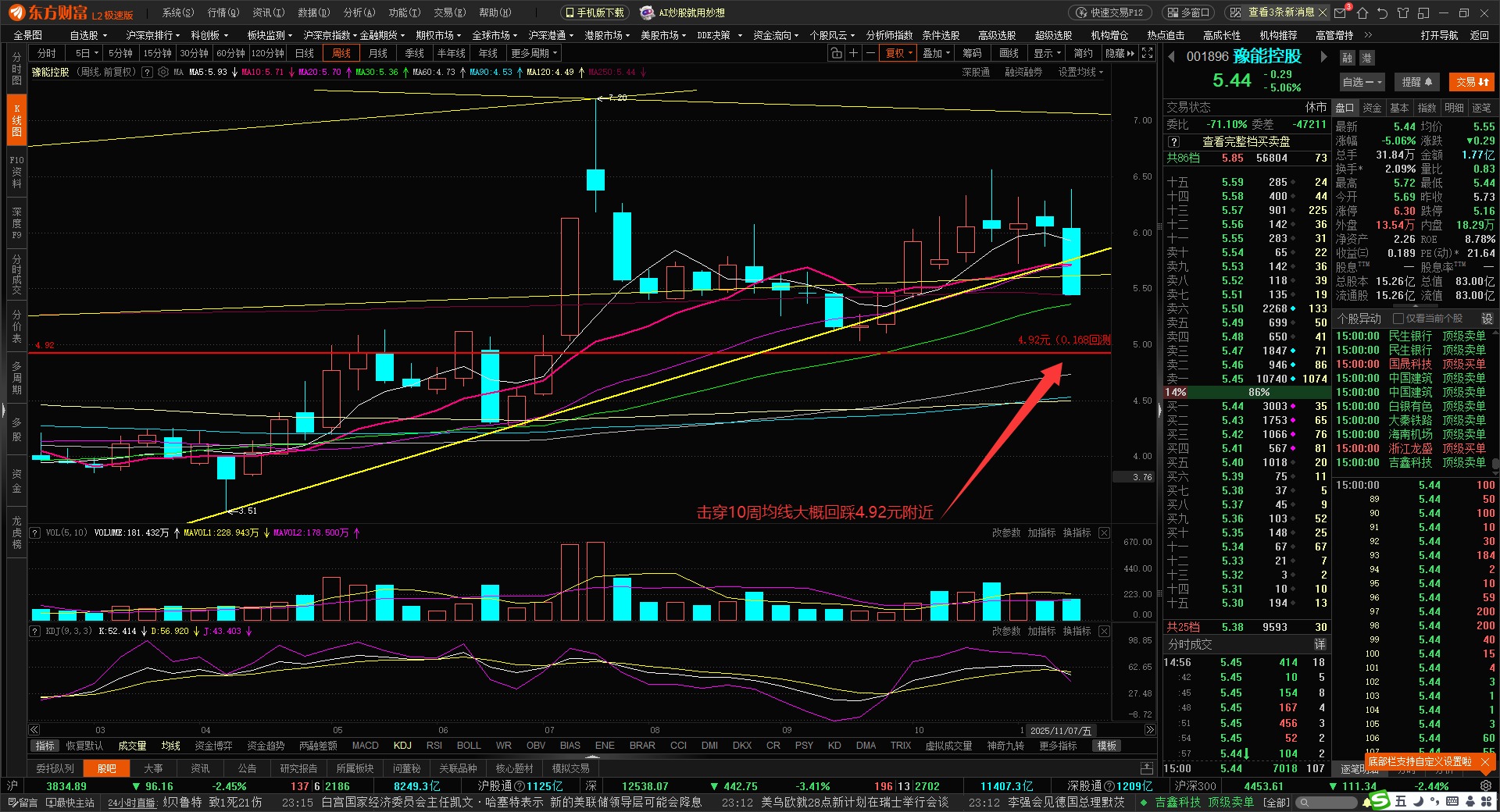Click the chart lock icon
The height and width of the screenshot is (812, 1500).
(x=836, y=53)
